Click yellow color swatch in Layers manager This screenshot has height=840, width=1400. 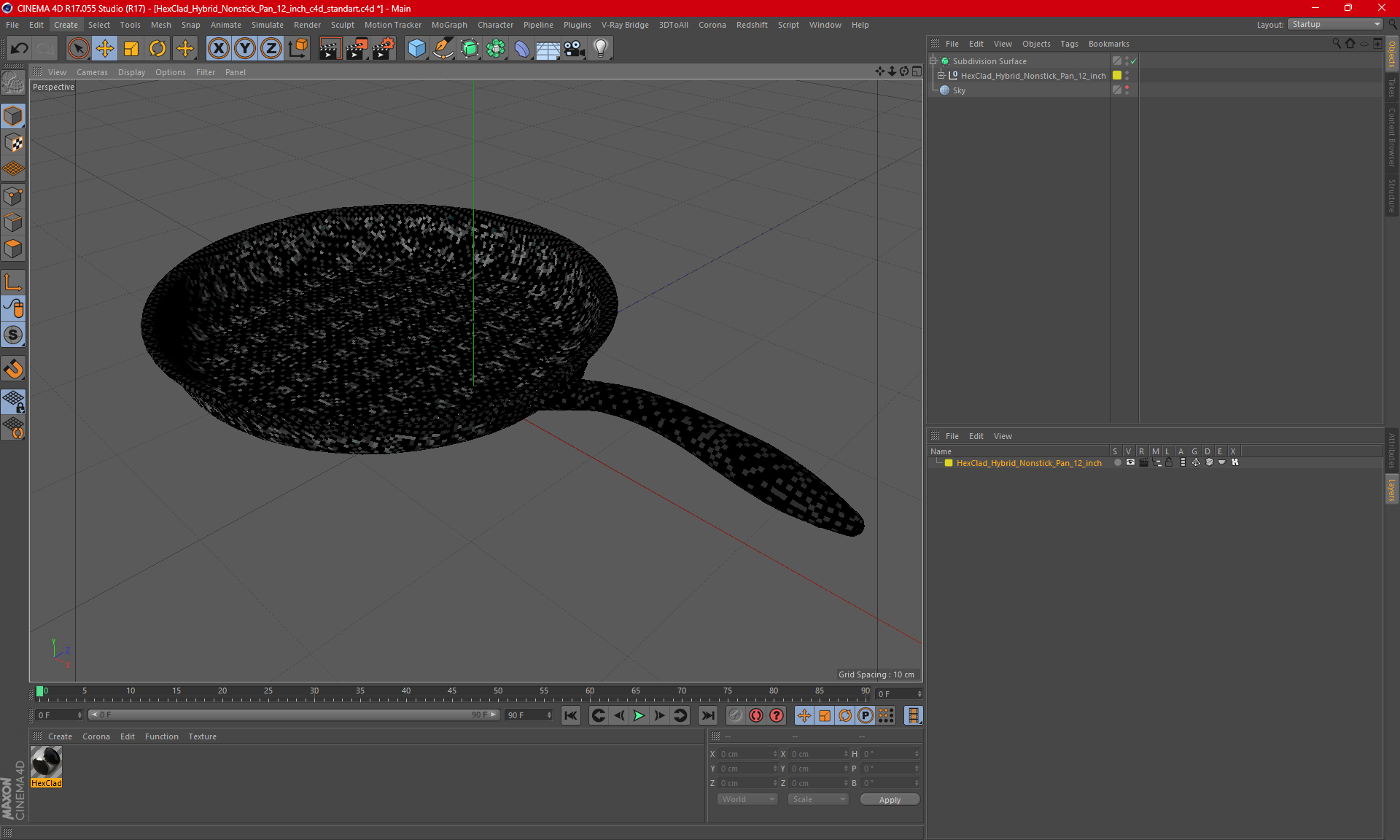click(949, 463)
